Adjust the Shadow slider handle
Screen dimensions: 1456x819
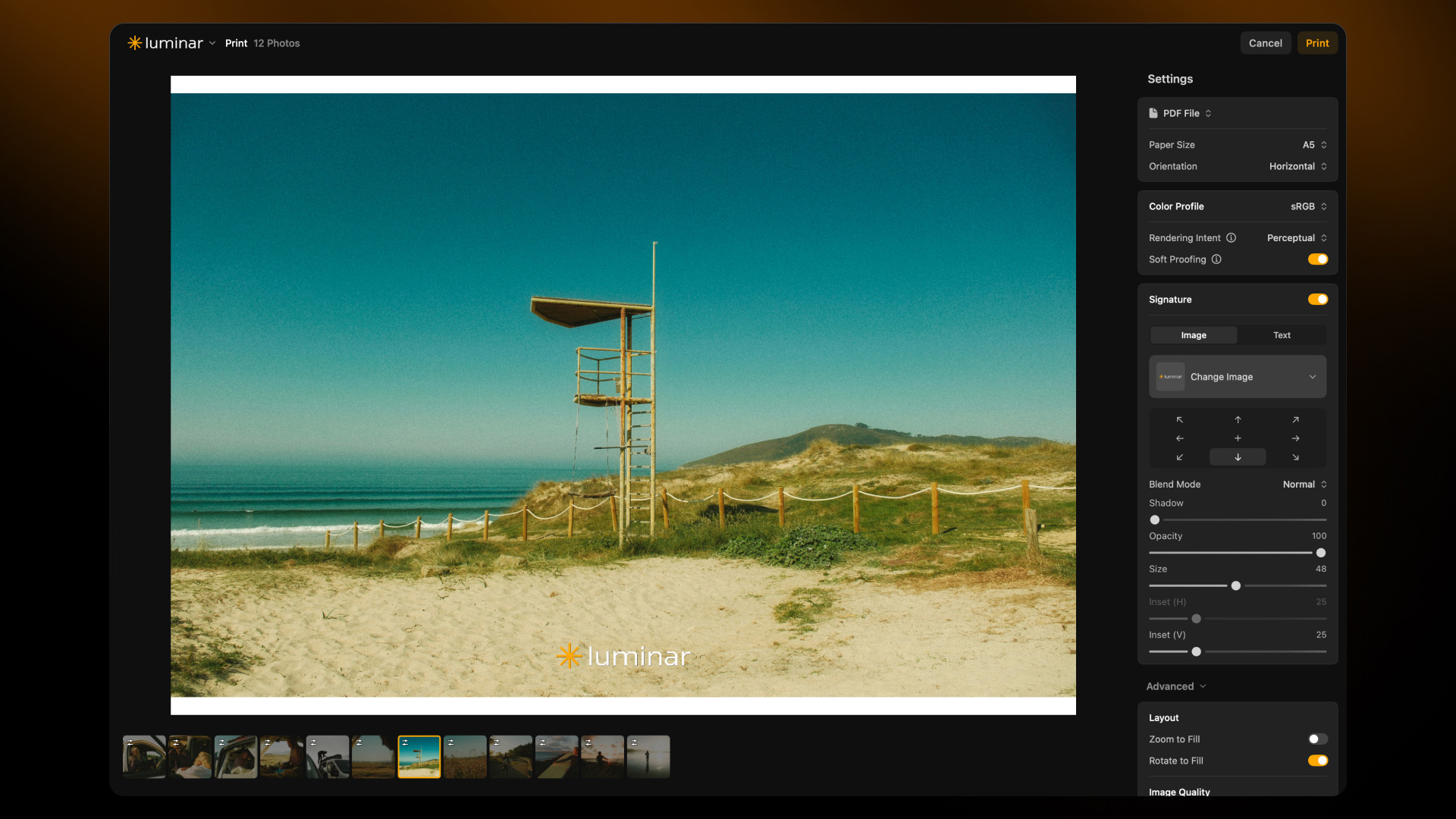click(x=1155, y=520)
